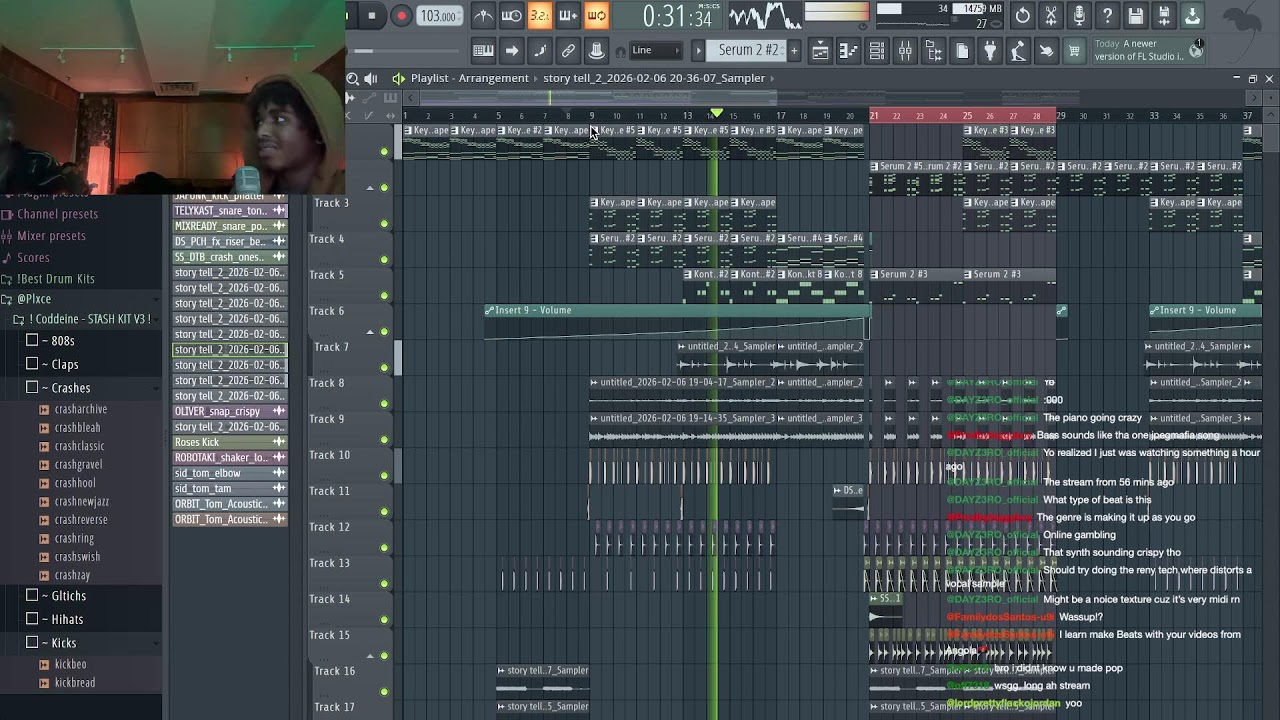Open the !Best Drum Kits folder
This screenshot has width=1280, height=720.
(x=55, y=279)
